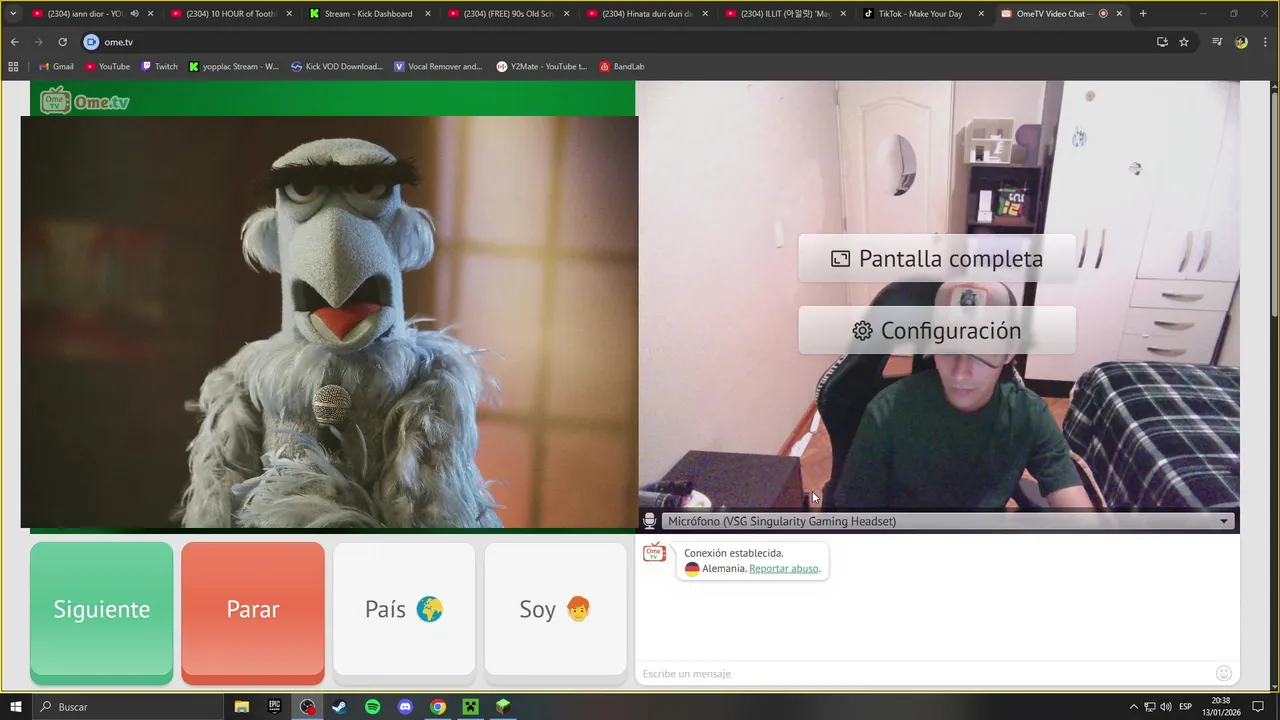Click the ome.tv address bar

pyautogui.click(x=620, y=42)
